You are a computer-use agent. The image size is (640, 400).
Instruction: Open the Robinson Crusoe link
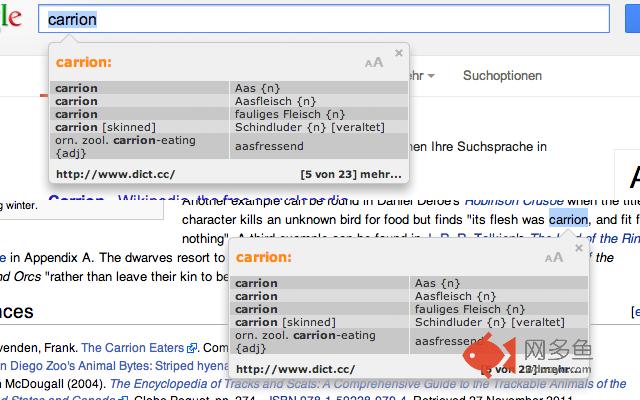click(x=514, y=201)
